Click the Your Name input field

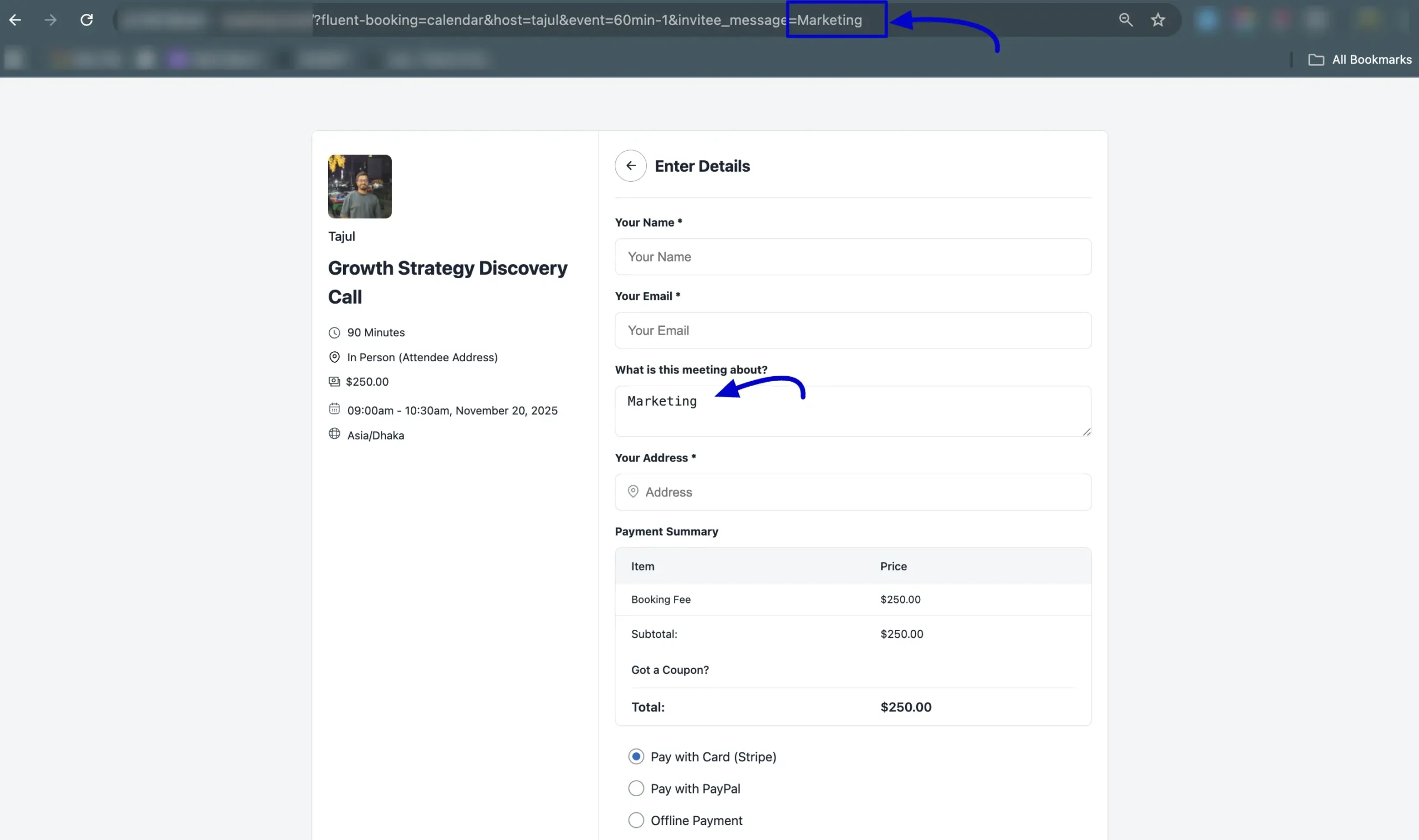(852, 257)
